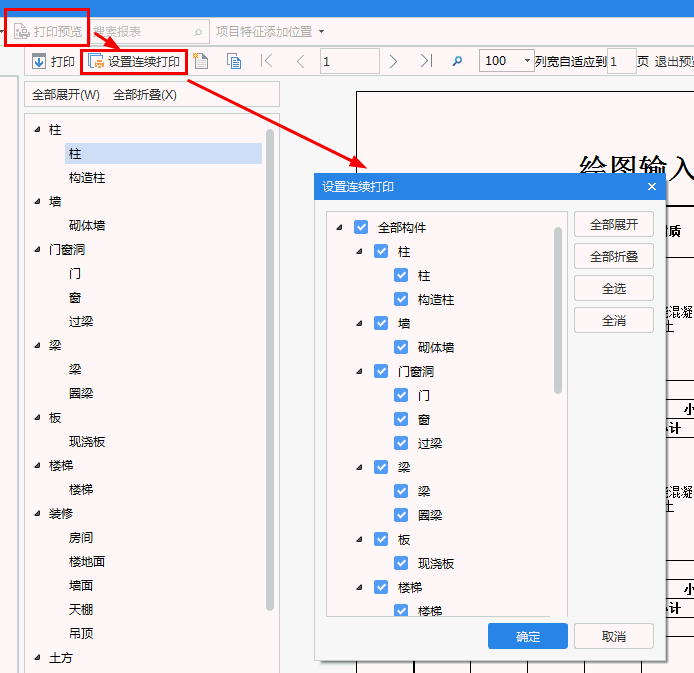
Task: Click 全部展开(W) in left panel
Action: point(66,96)
